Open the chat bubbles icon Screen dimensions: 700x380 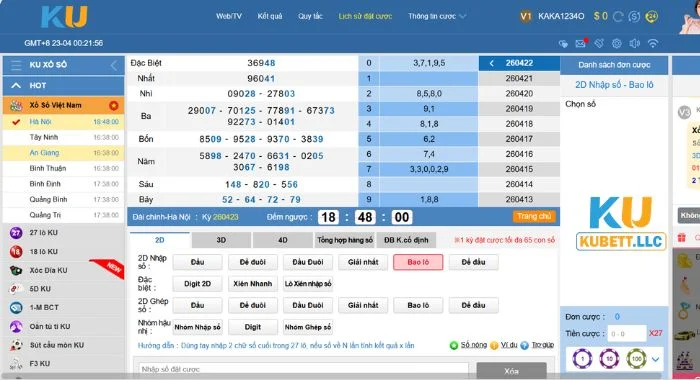563,44
